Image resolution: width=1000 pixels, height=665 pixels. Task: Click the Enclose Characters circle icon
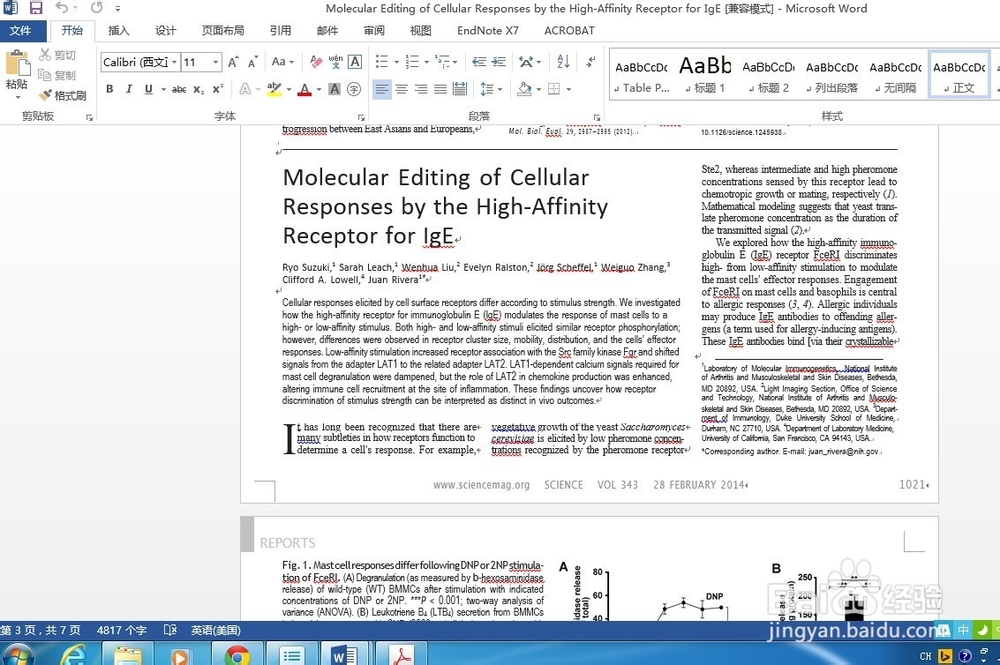(x=354, y=89)
